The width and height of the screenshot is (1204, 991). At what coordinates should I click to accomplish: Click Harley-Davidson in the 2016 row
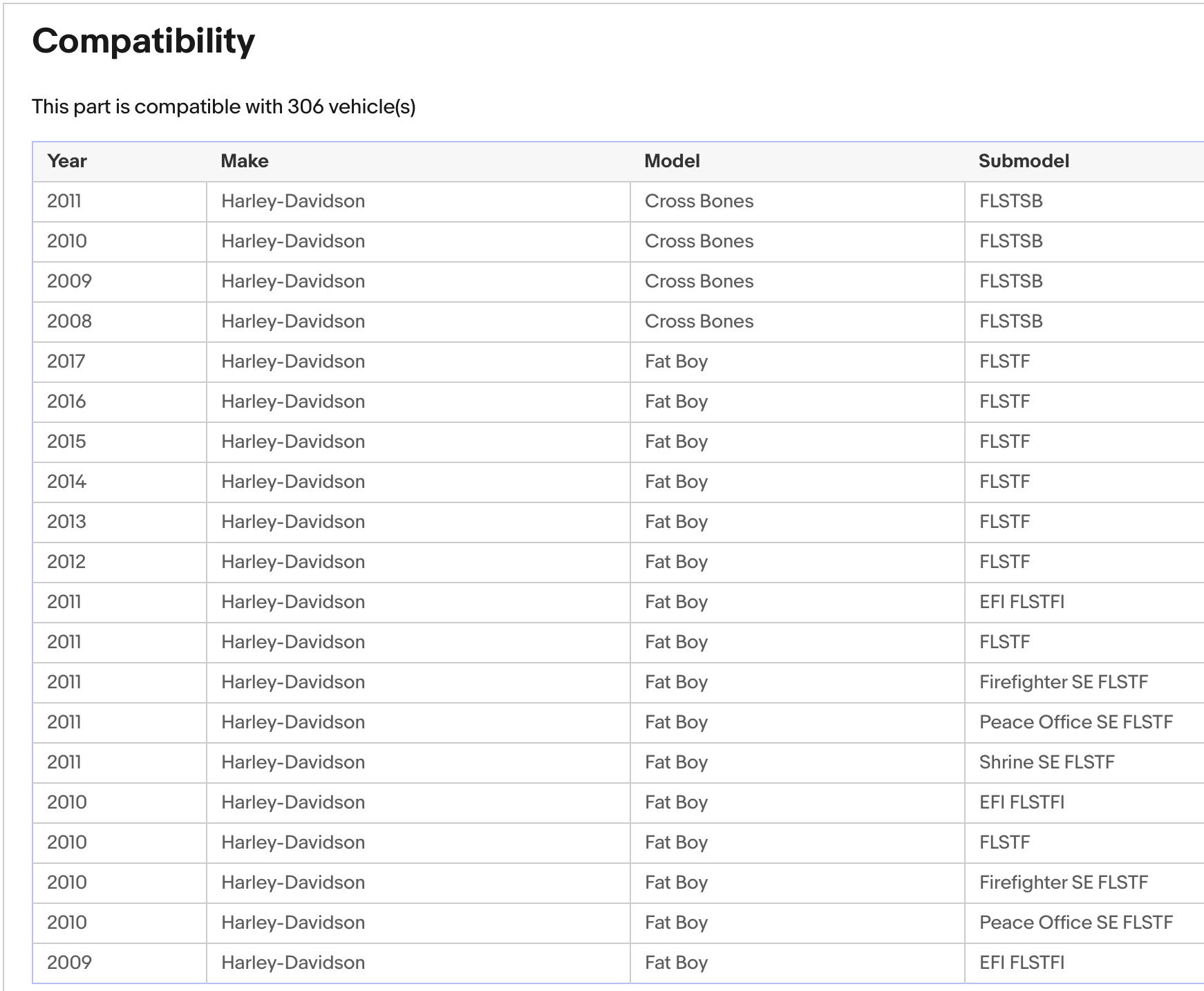click(x=293, y=402)
